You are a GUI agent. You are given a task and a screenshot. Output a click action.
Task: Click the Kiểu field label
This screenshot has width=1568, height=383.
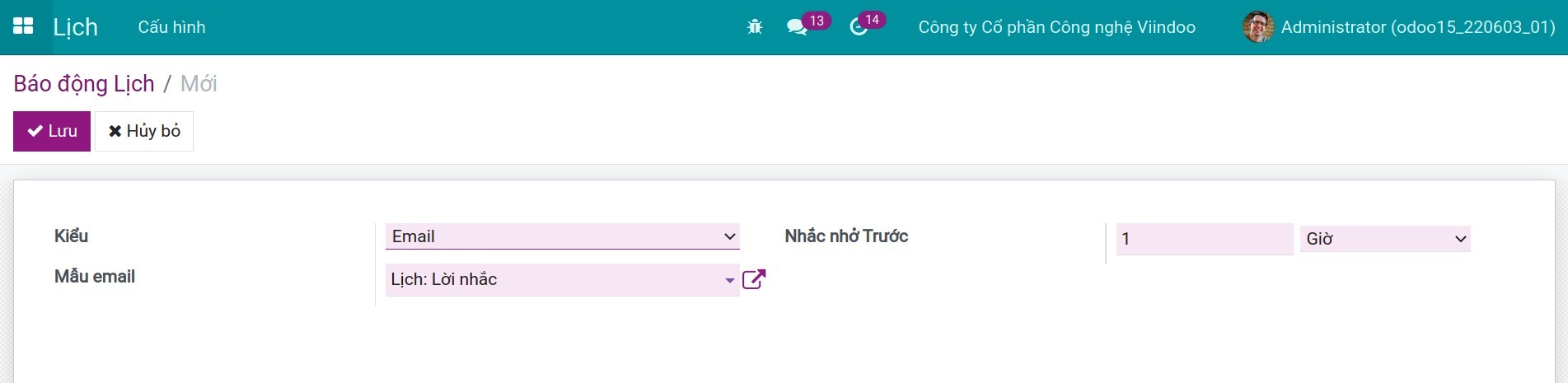click(71, 236)
